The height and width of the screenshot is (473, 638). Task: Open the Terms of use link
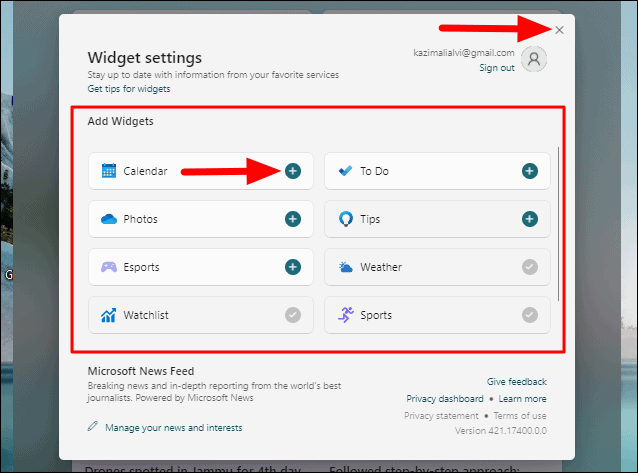click(520, 416)
